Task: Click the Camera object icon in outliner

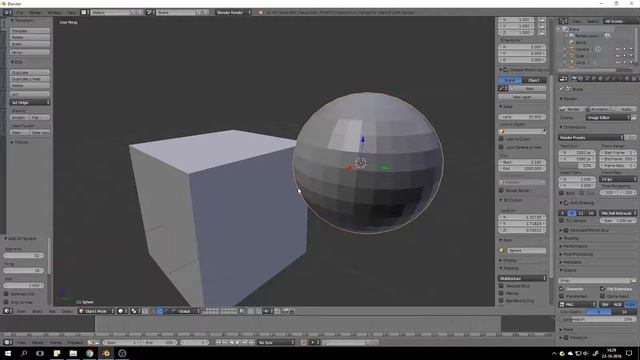Action: [572, 49]
